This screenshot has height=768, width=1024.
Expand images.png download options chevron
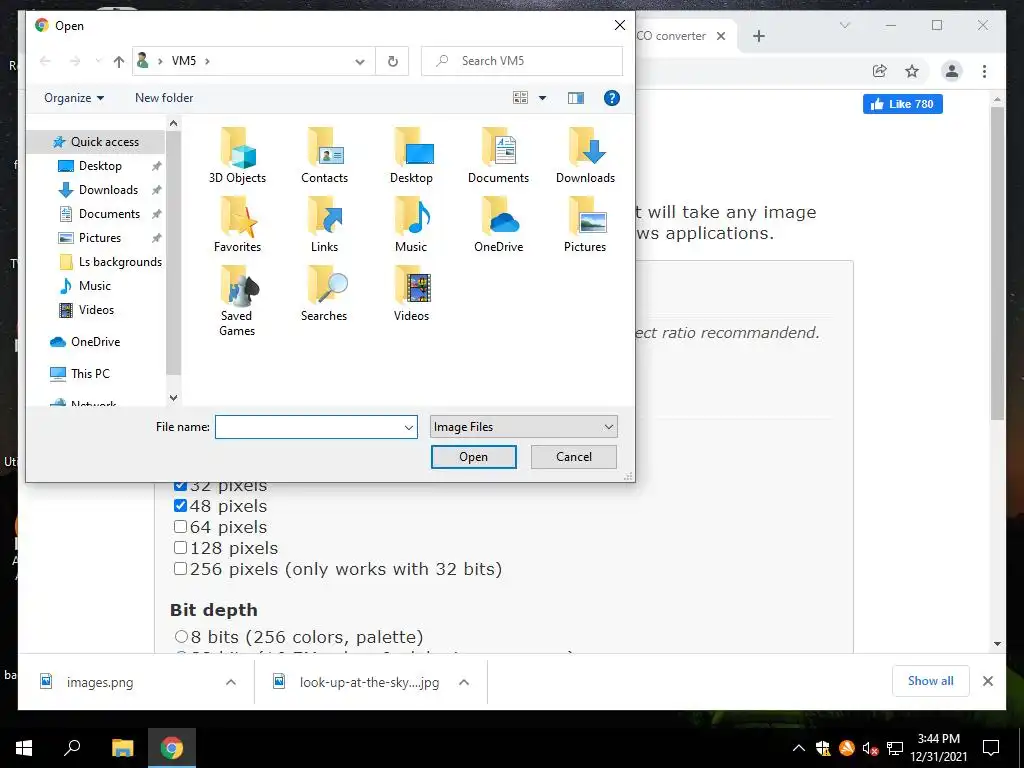pos(231,682)
